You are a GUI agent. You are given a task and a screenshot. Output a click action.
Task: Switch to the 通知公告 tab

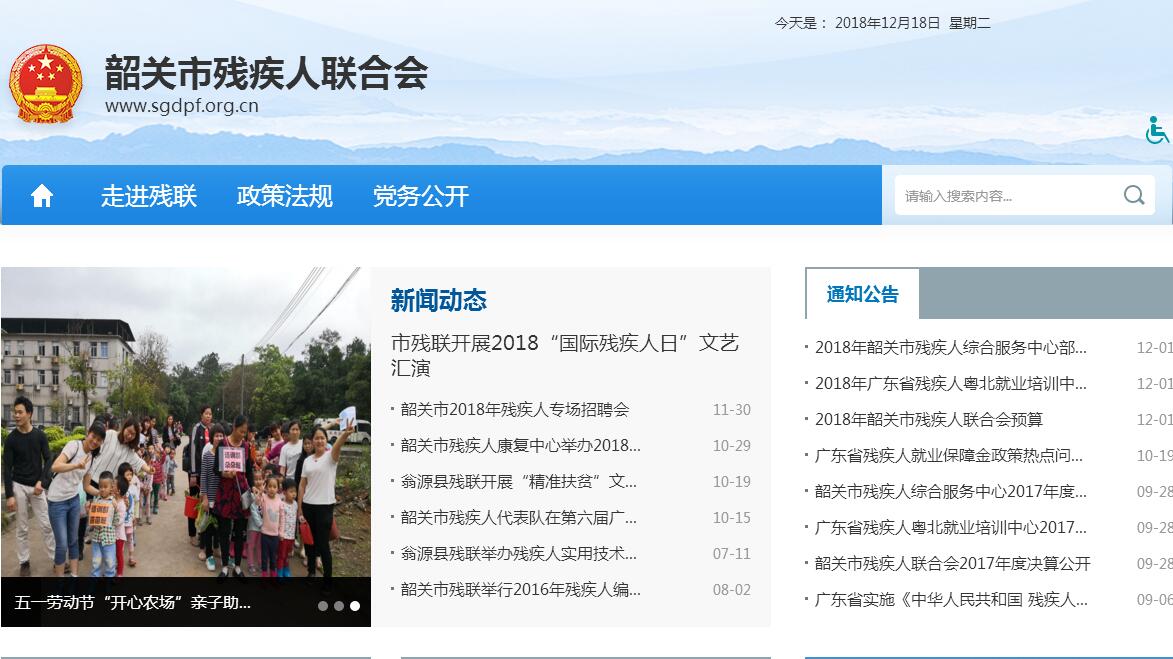pyautogui.click(x=862, y=294)
